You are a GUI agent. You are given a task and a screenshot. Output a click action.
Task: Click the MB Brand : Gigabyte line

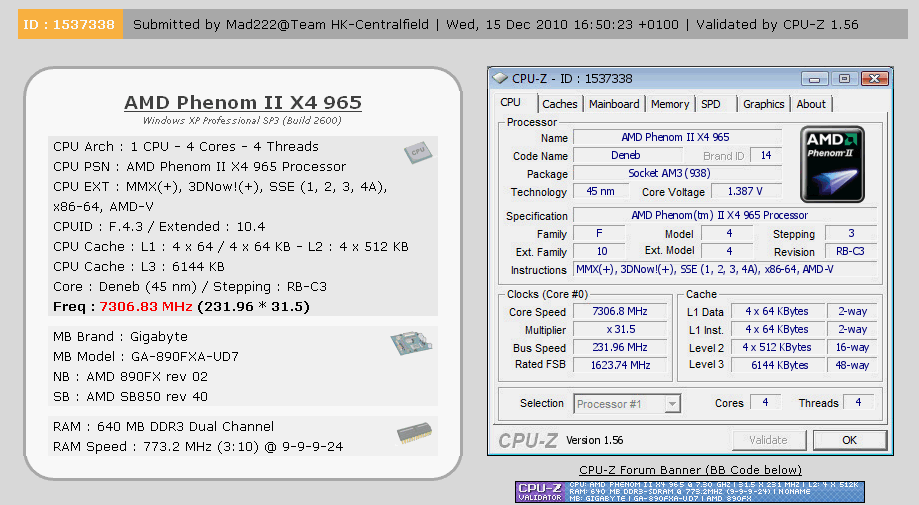coord(120,337)
